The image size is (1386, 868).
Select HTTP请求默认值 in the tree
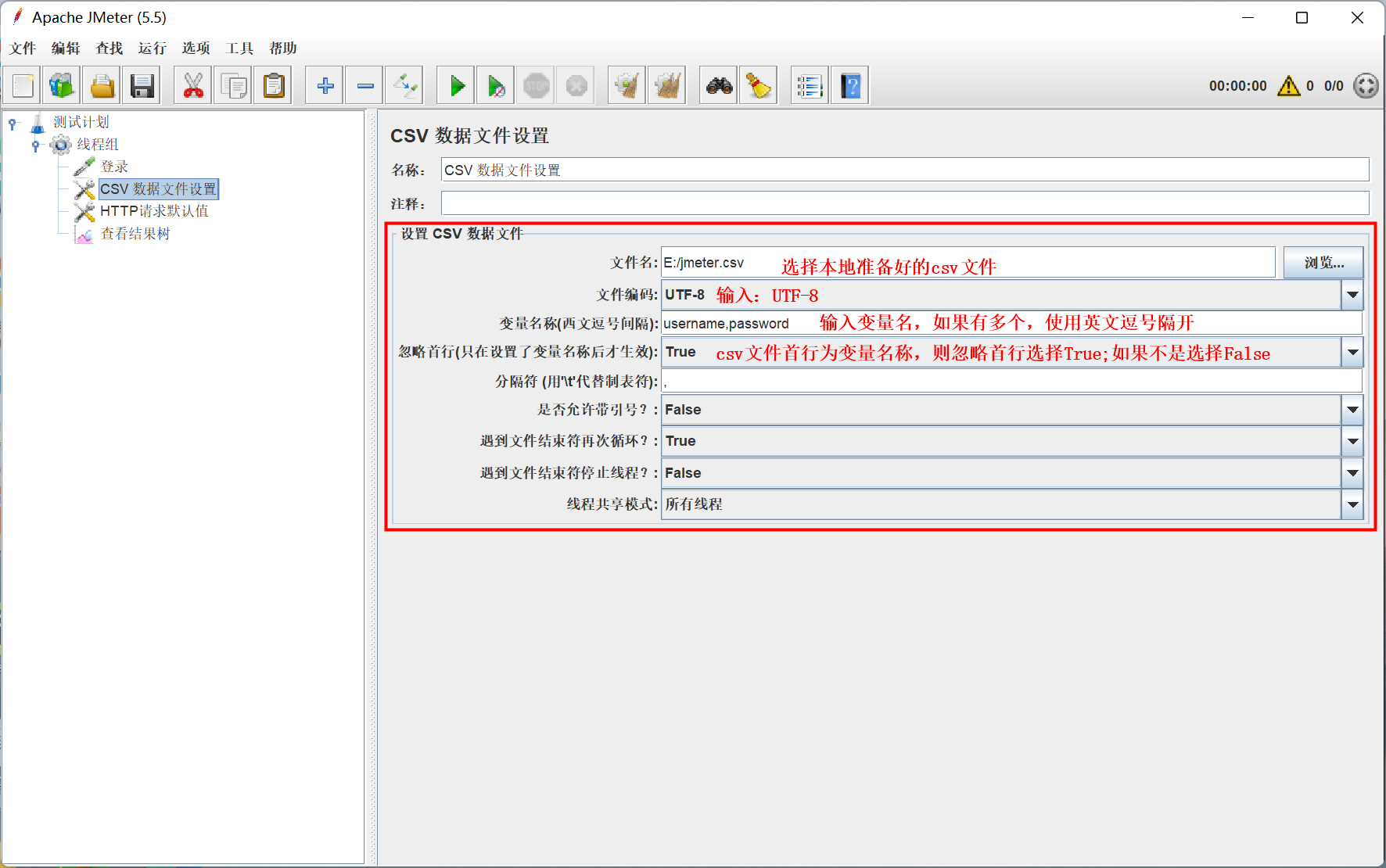(154, 211)
